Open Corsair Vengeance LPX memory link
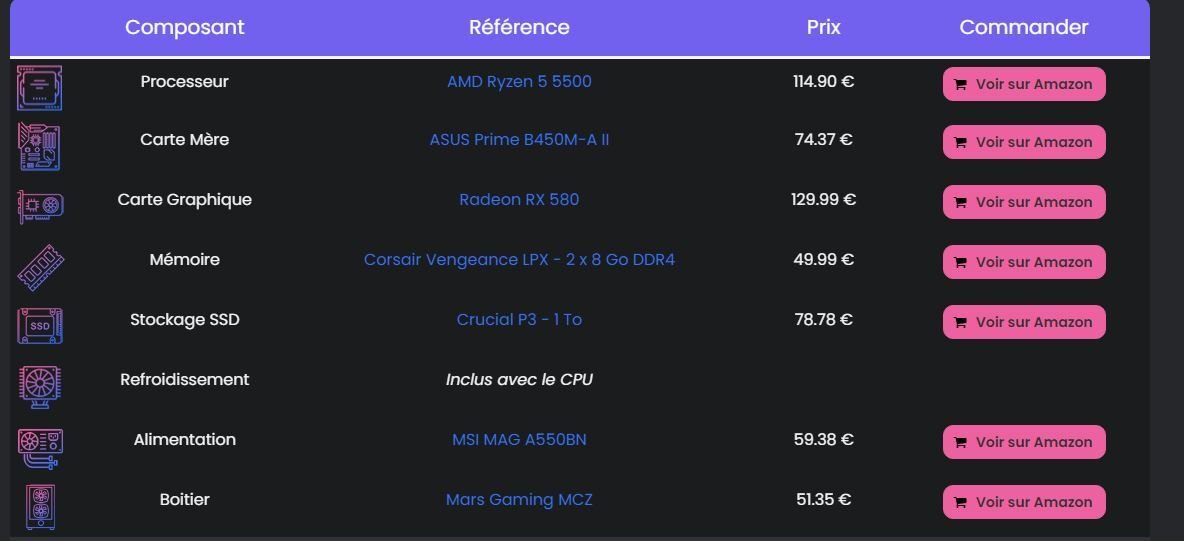The height and width of the screenshot is (541, 1184). click(520, 260)
